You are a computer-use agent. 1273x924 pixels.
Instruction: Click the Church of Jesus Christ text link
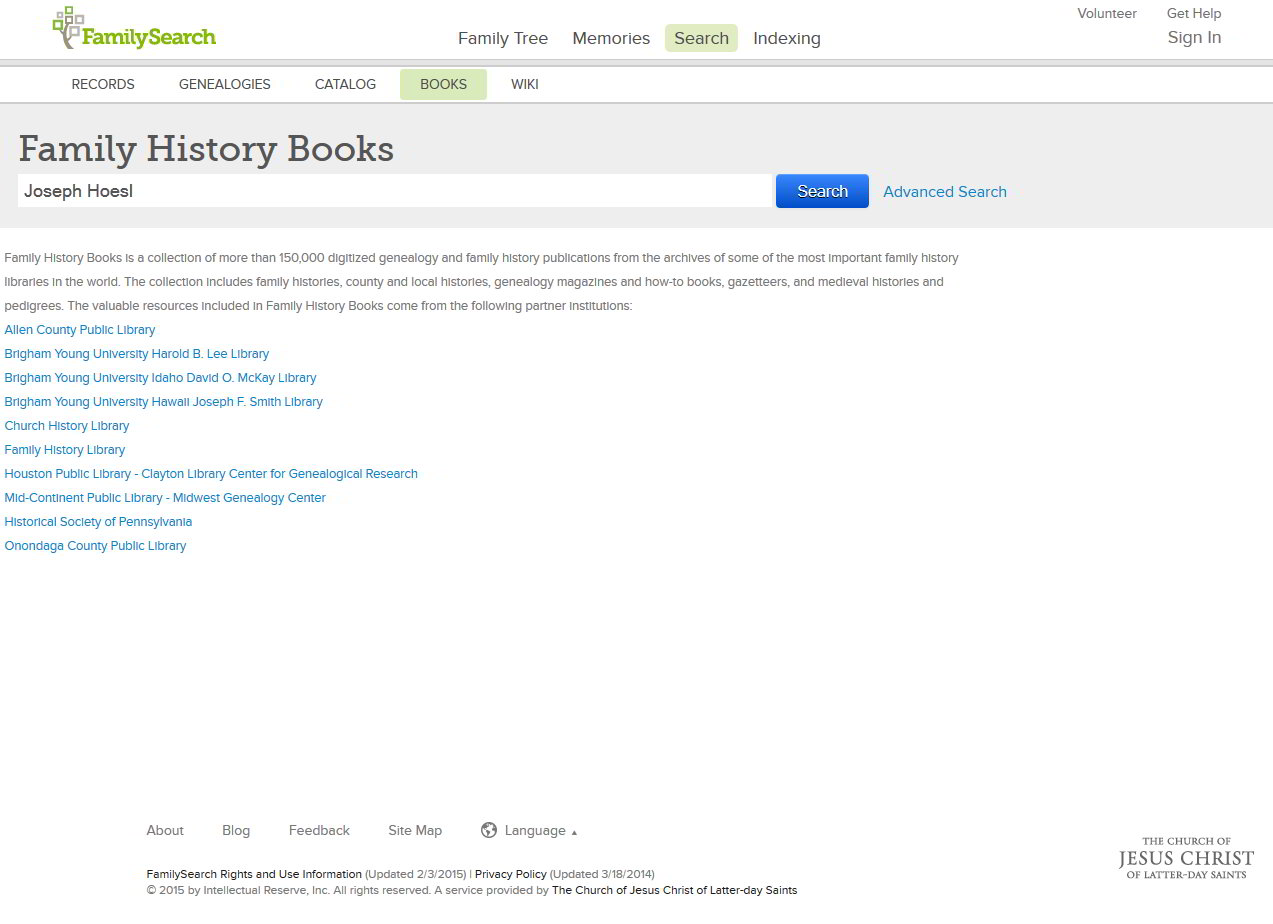coord(675,890)
